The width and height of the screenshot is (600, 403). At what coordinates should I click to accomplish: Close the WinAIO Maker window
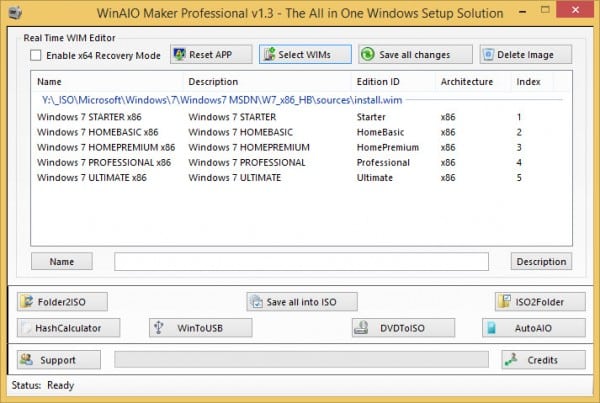coord(576,10)
